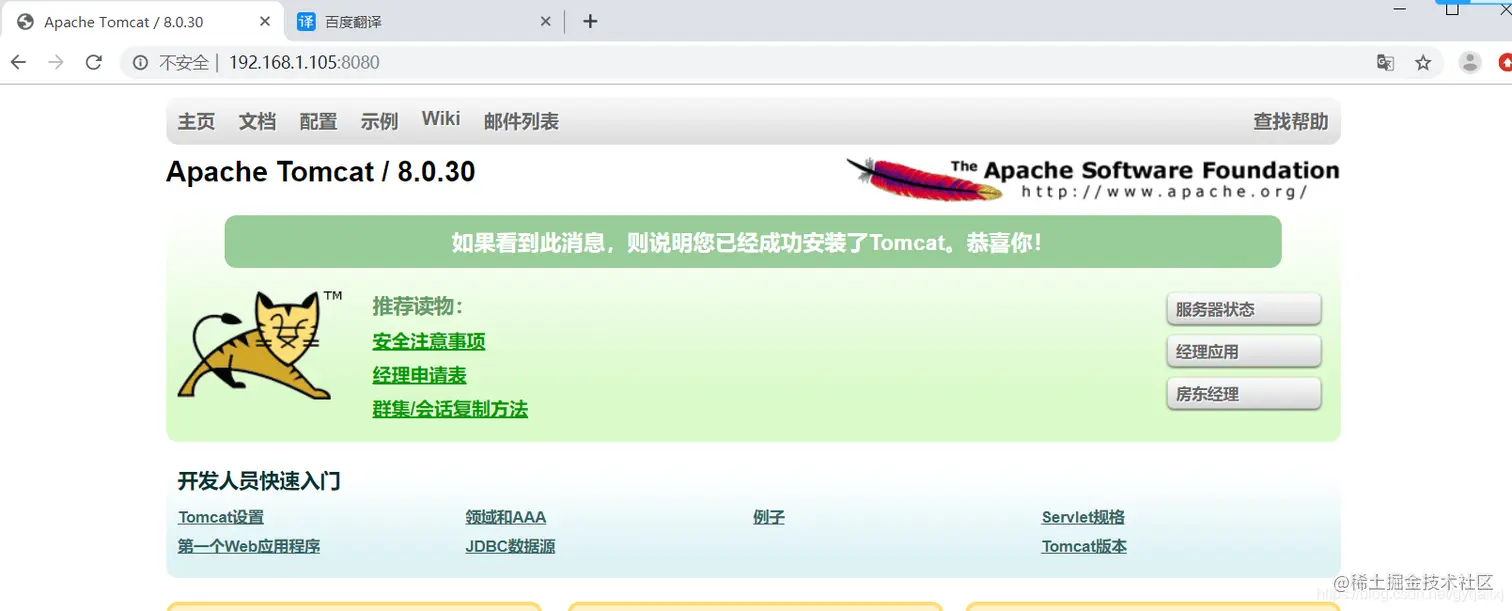
Task: Close the Apache Tomcat / 8.0.30 tab
Action: tap(264, 21)
